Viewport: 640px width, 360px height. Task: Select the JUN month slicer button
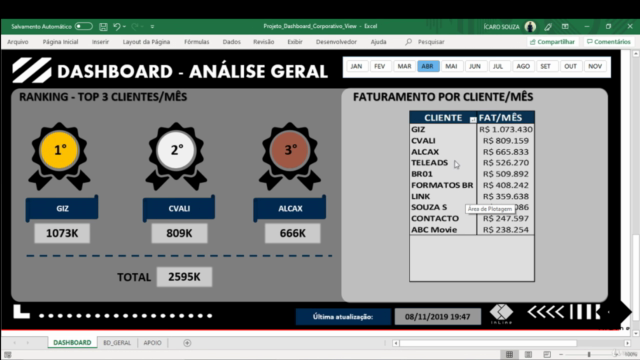click(475, 66)
